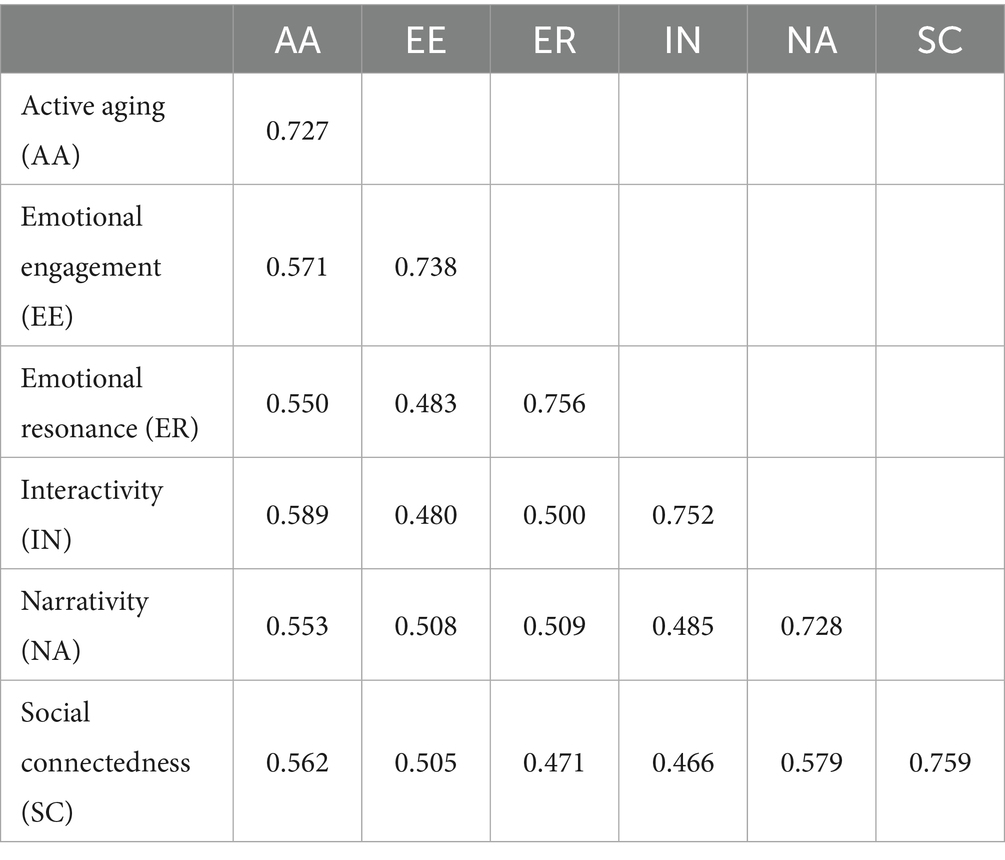Click the cell with value 0.728

point(811,626)
